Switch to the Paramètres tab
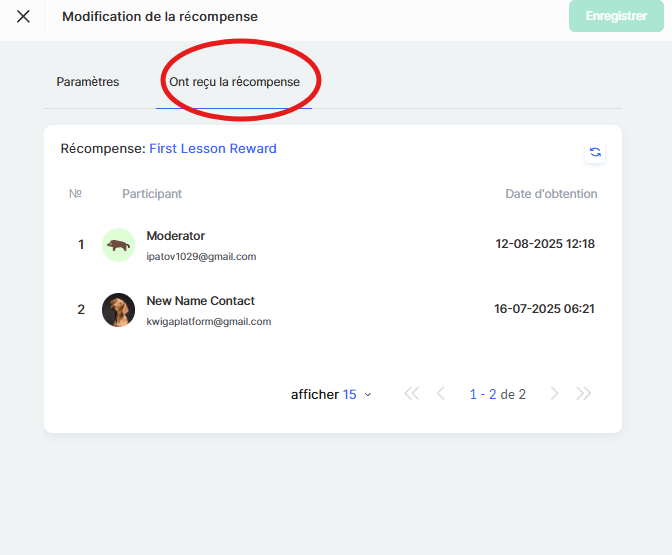 click(x=88, y=81)
